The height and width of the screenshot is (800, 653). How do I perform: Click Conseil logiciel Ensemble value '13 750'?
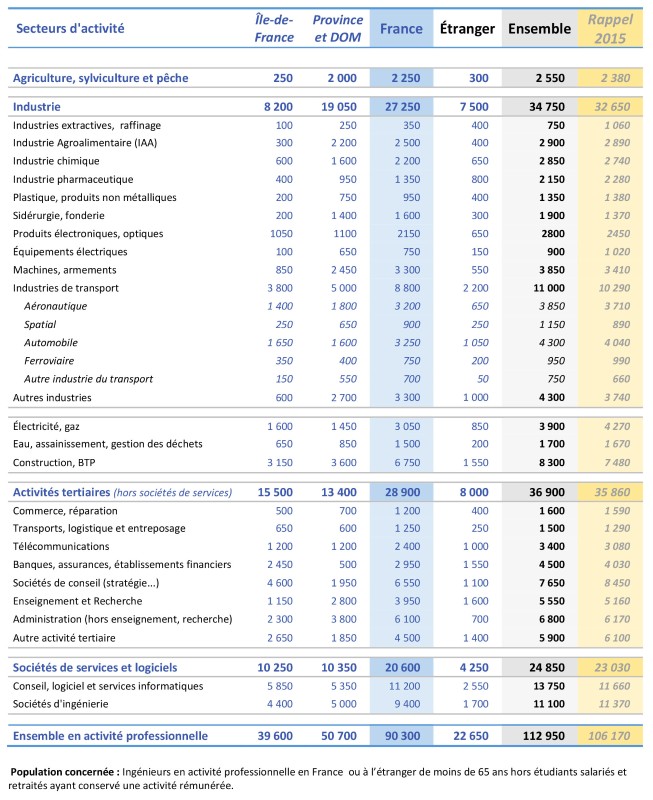click(x=549, y=686)
